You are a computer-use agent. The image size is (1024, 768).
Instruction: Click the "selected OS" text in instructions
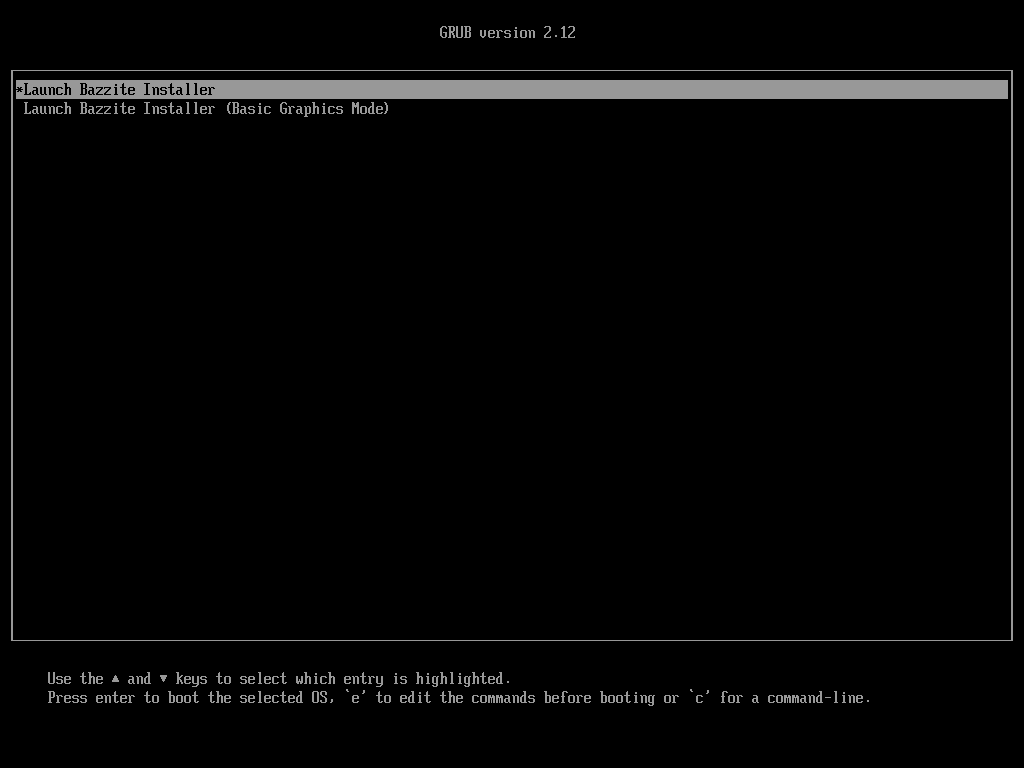click(x=283, y=698)
